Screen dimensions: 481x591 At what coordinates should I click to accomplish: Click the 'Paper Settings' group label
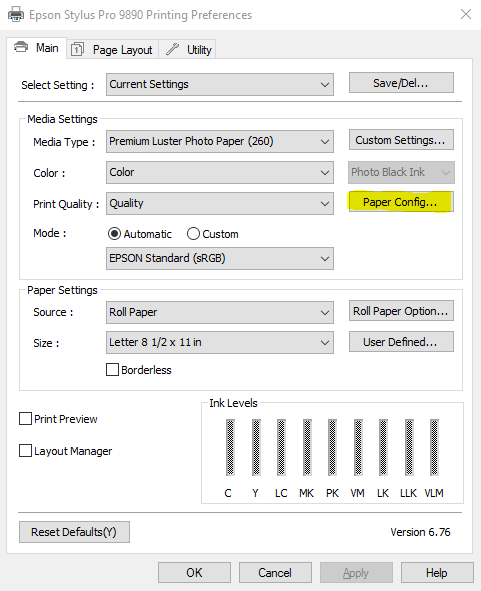point(62,290)
